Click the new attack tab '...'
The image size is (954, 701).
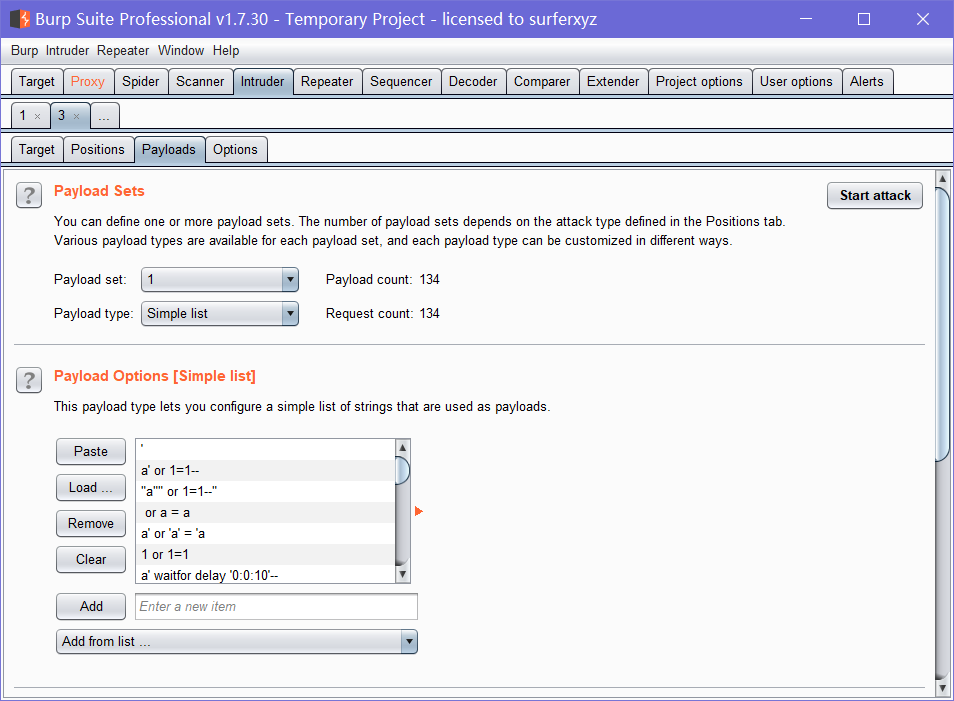pyautogui.click(x=105, y=116)
